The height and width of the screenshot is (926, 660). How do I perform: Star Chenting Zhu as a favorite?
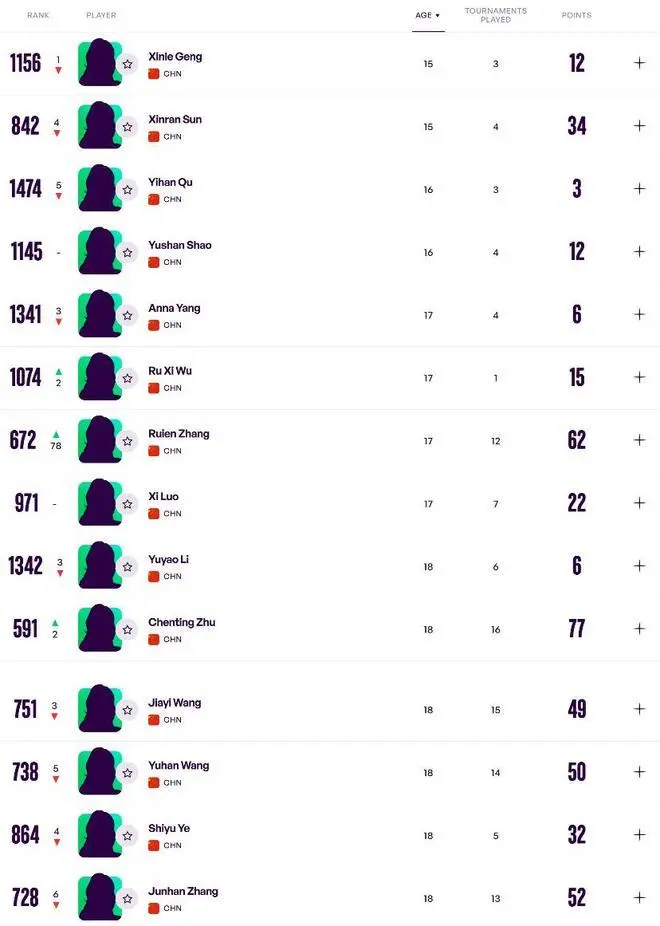(x=127, y=630)
